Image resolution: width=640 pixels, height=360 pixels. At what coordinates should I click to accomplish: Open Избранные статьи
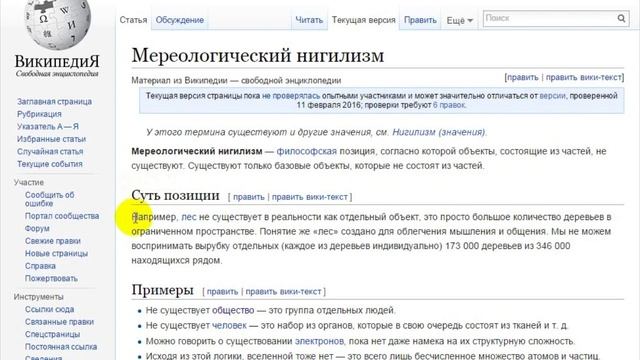51,139
